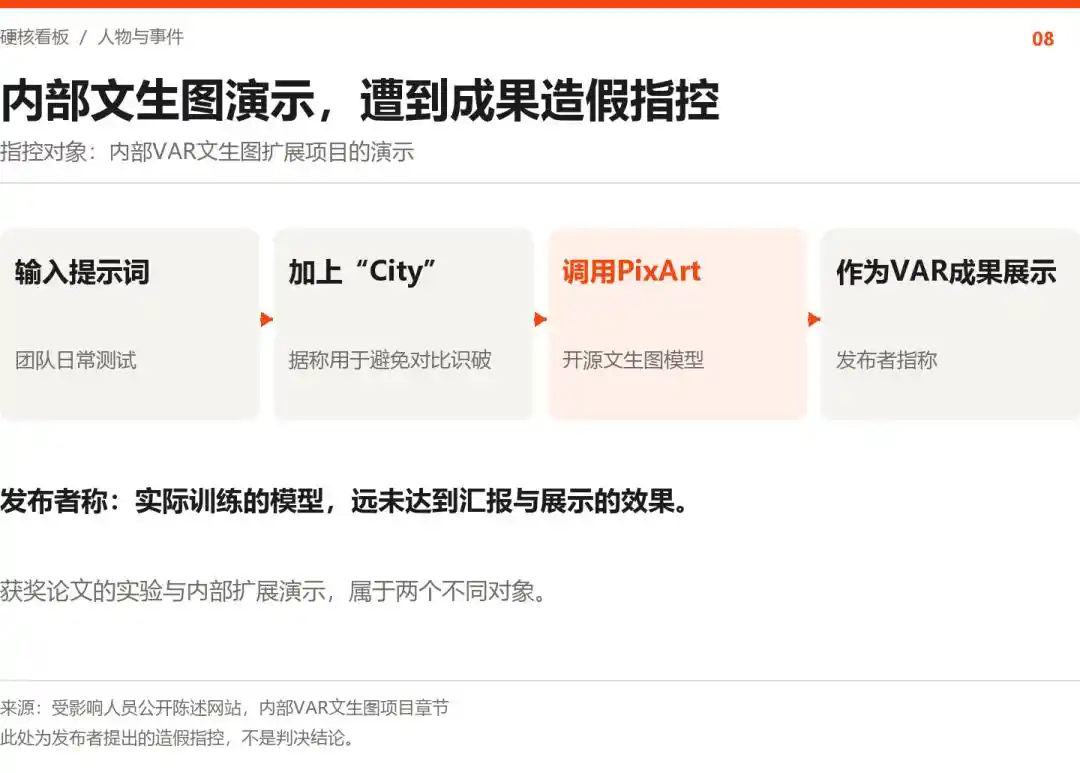Click the caption 开源文生图模型
The height and width of the screenshot is (773, 1080).
pyautogui.click(x=633, y=360)
